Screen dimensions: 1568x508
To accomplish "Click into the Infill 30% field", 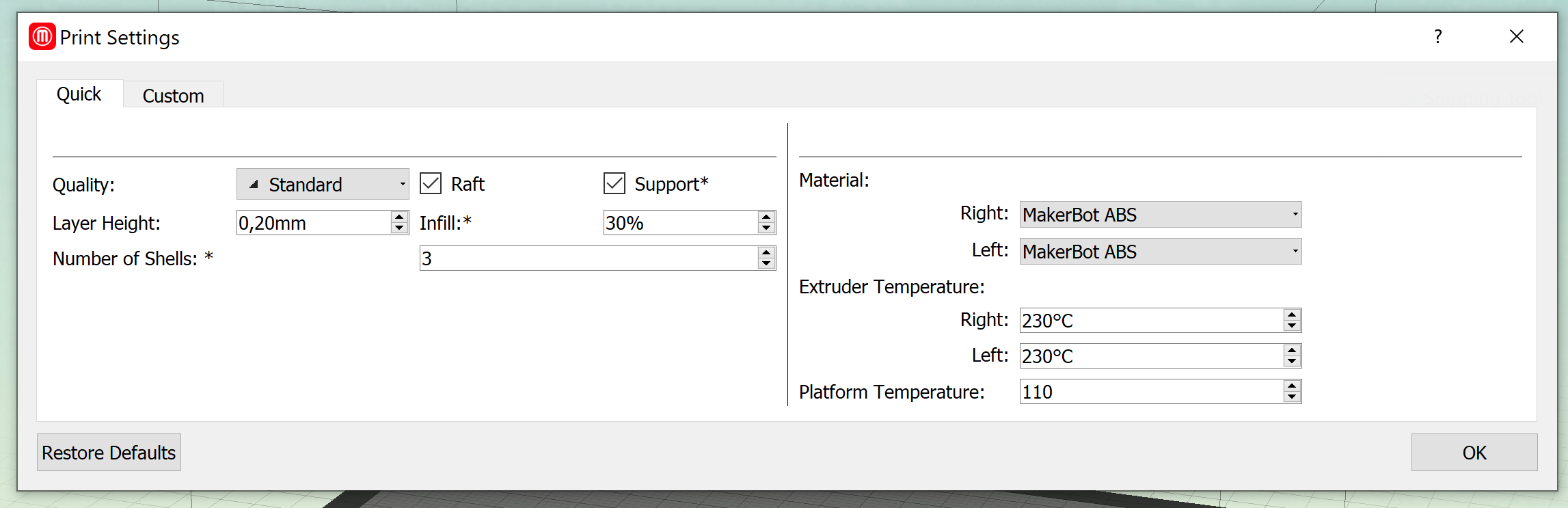I will (680, 223).
